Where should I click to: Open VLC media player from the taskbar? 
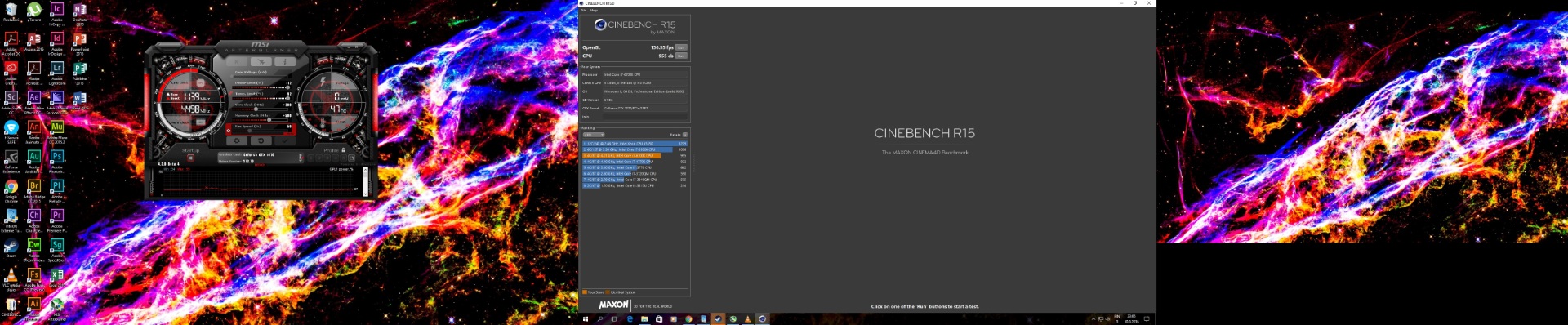point(747,319)
